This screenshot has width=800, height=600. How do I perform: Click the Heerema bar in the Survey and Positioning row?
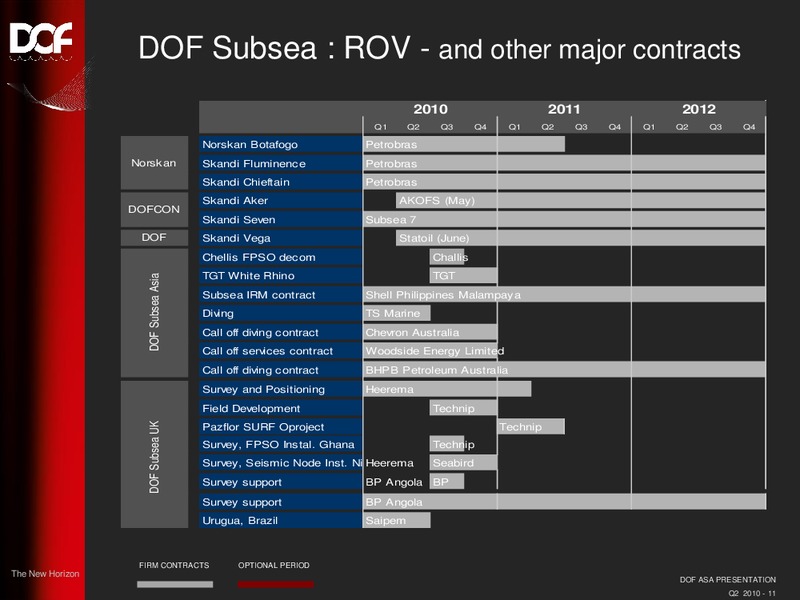click(x=447, y=389)
